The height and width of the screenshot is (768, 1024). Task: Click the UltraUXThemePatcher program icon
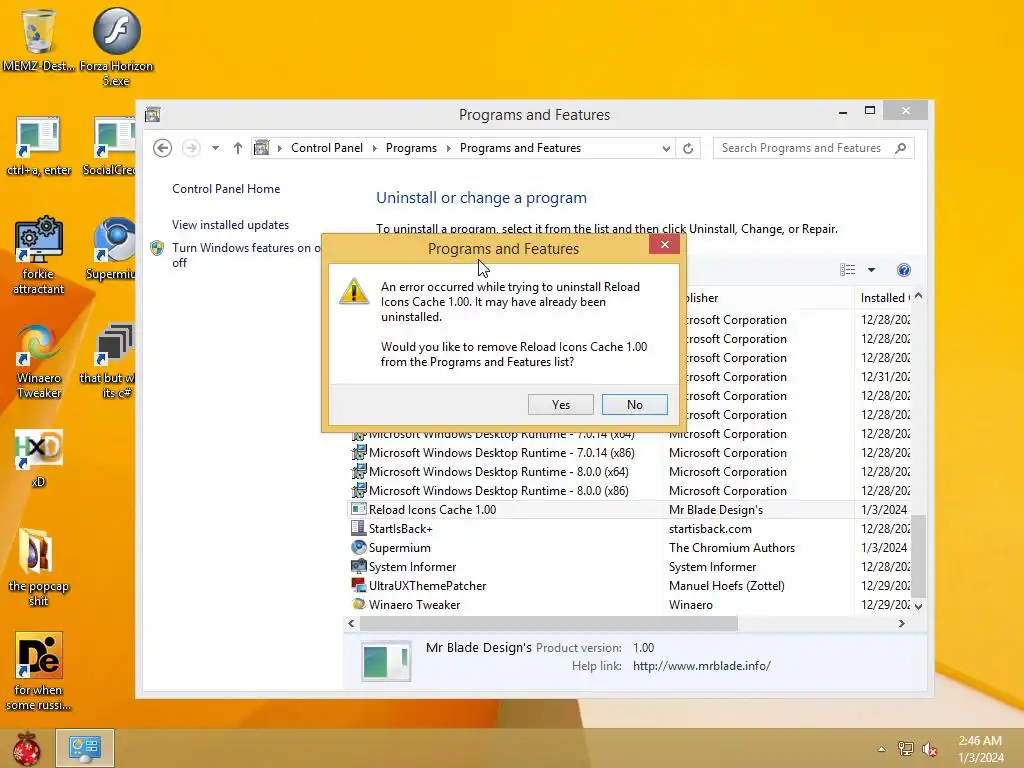click(359, 585)
